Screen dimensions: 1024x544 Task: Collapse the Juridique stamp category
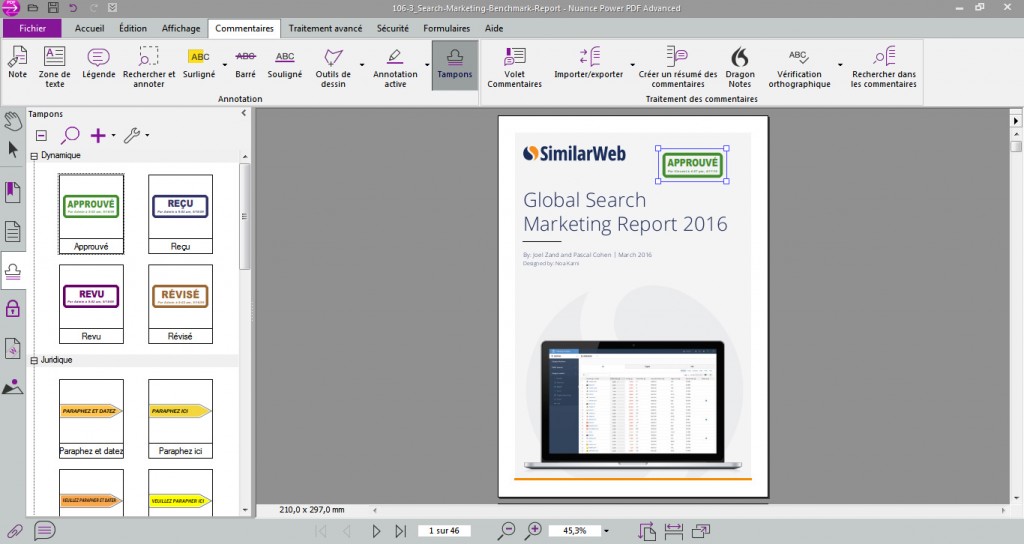(34, 360)
